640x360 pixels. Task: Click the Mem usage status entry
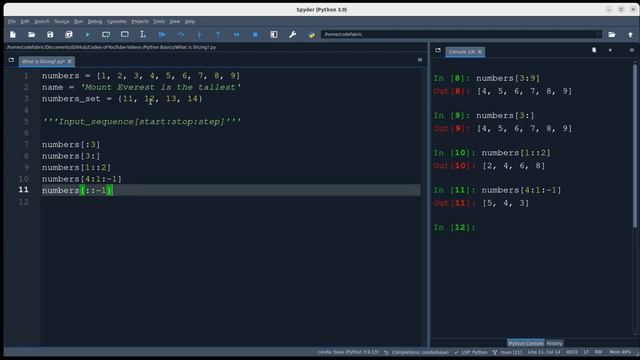pyautogui.click(x=620, y=352)
